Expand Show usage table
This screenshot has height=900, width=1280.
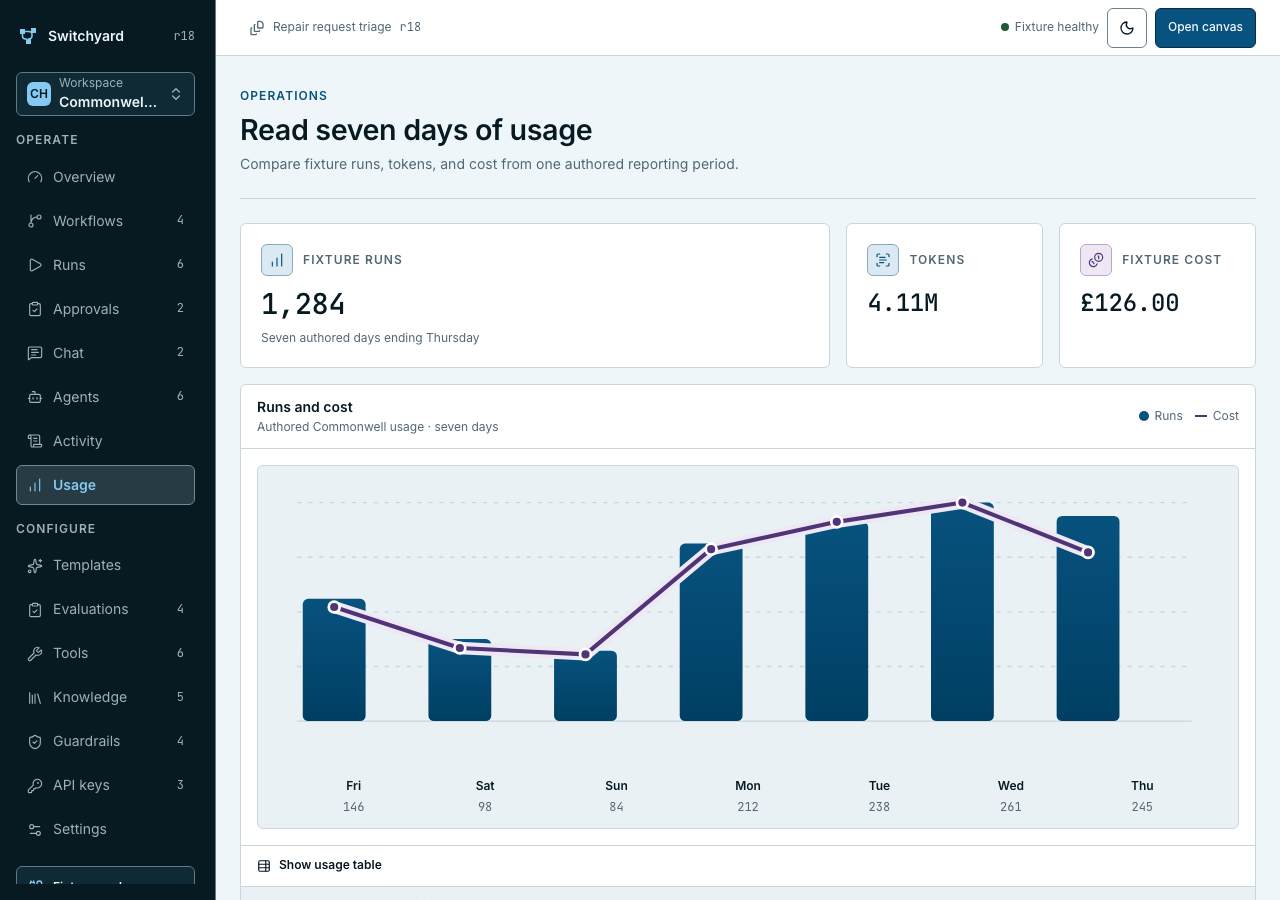pos(320,865)
